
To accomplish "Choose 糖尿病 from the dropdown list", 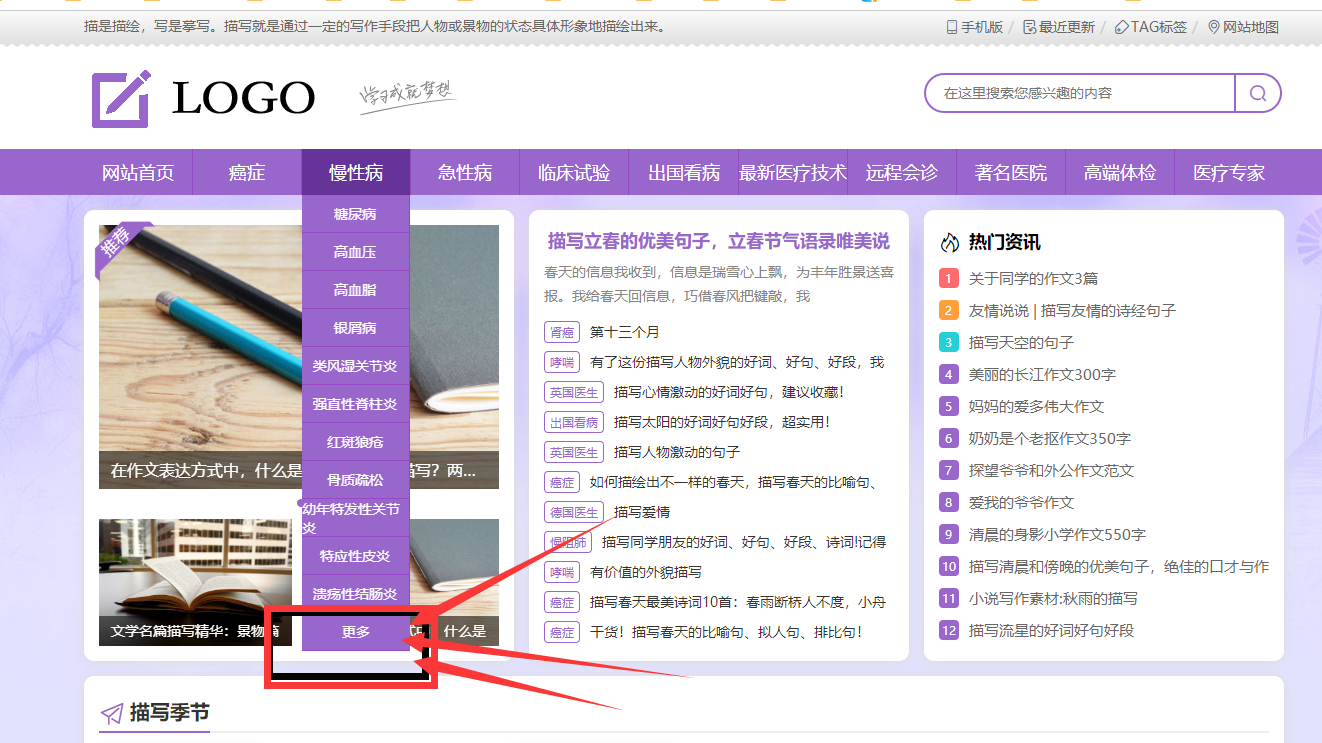I will pyautogui.click(x=356, y=214).
